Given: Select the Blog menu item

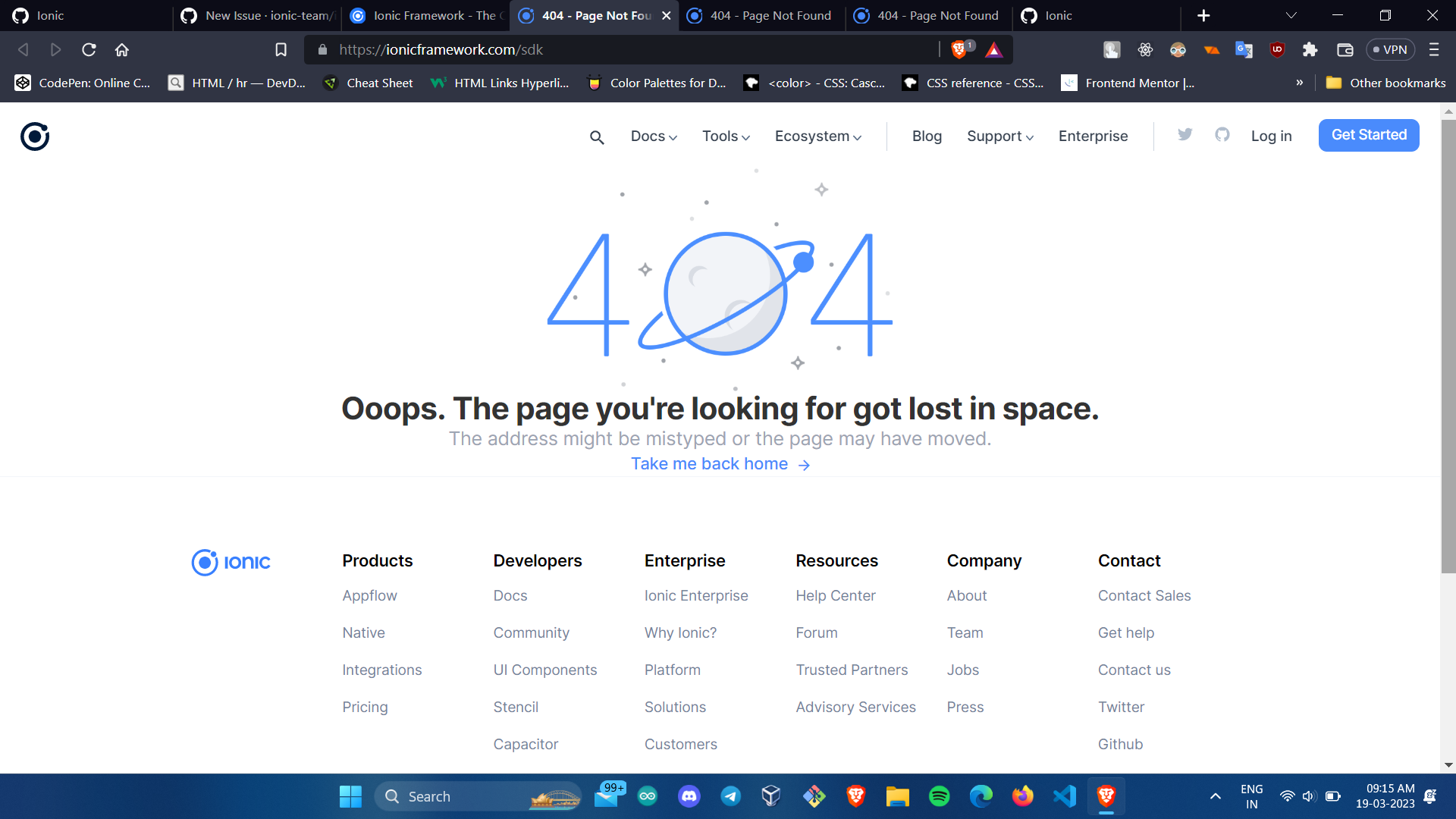Looking at the screenshot, I should click(927, 136).
